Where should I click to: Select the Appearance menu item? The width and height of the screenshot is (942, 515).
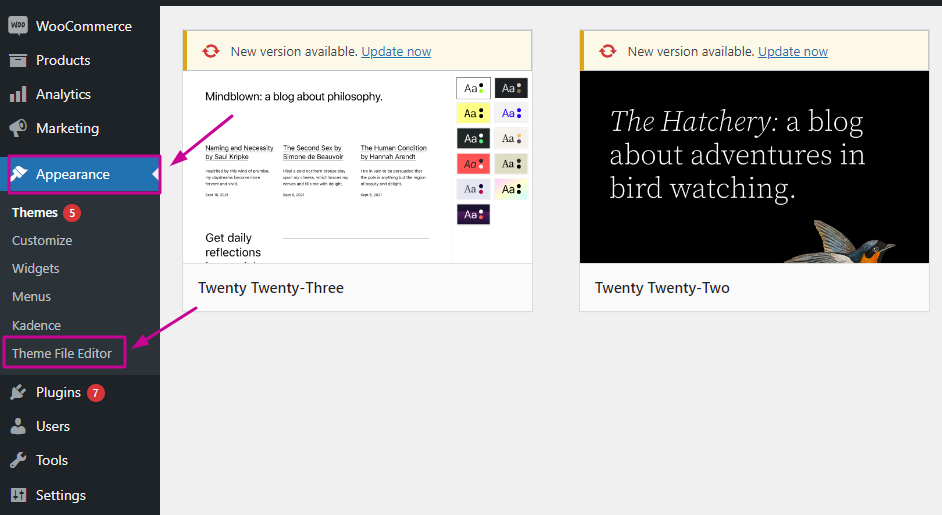(x=80, y=174)
